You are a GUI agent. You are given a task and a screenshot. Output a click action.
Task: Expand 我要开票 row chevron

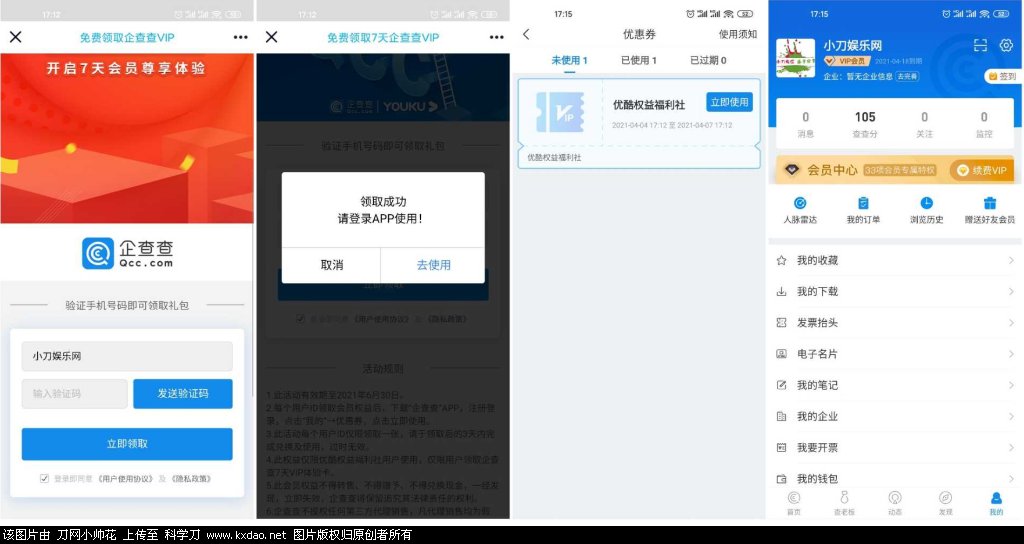tap(1011, 448)
